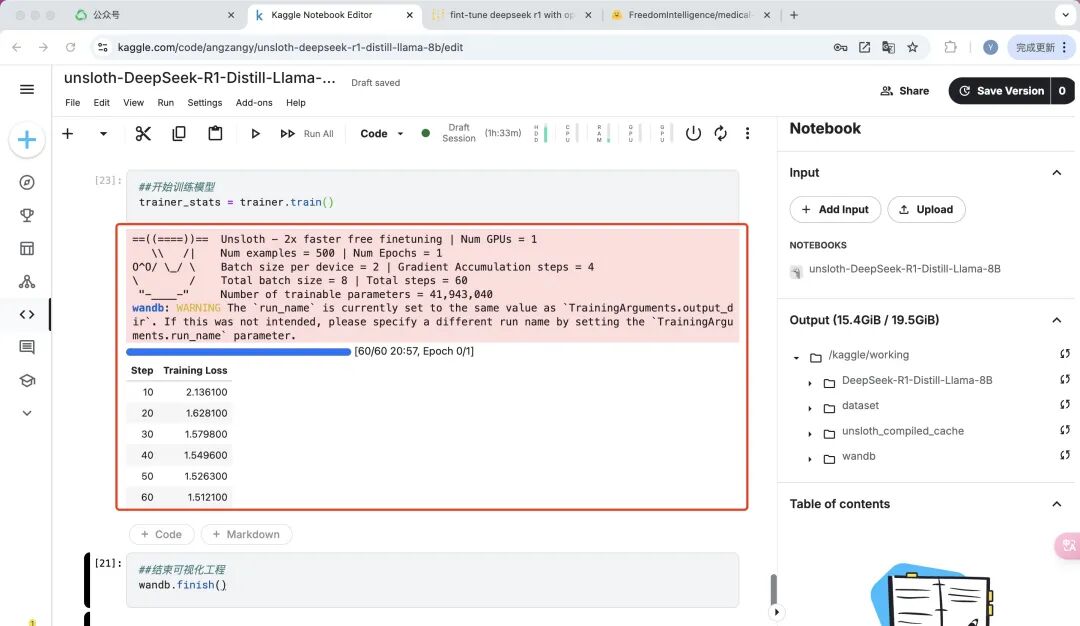Click Run All cells
The image size is (1080, 626).
tap(307, 134)
